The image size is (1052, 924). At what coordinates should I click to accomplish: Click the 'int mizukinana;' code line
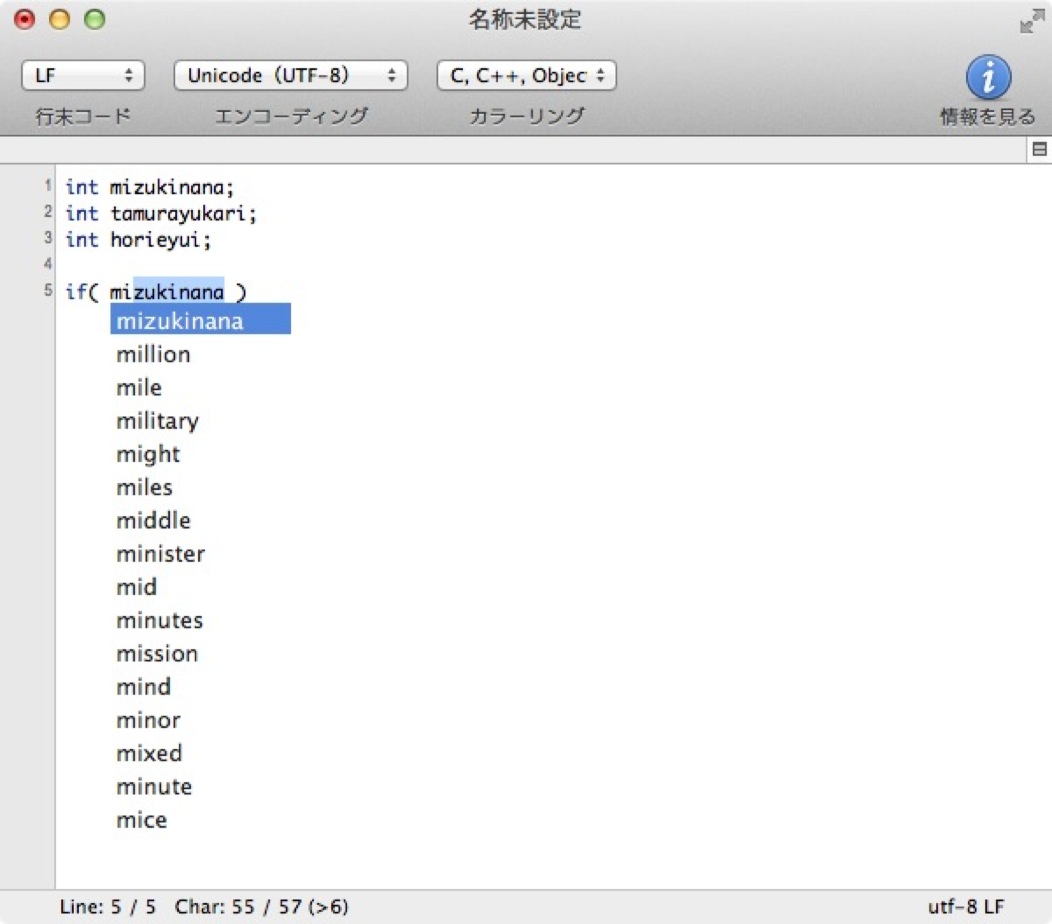(x=150, y=187)
